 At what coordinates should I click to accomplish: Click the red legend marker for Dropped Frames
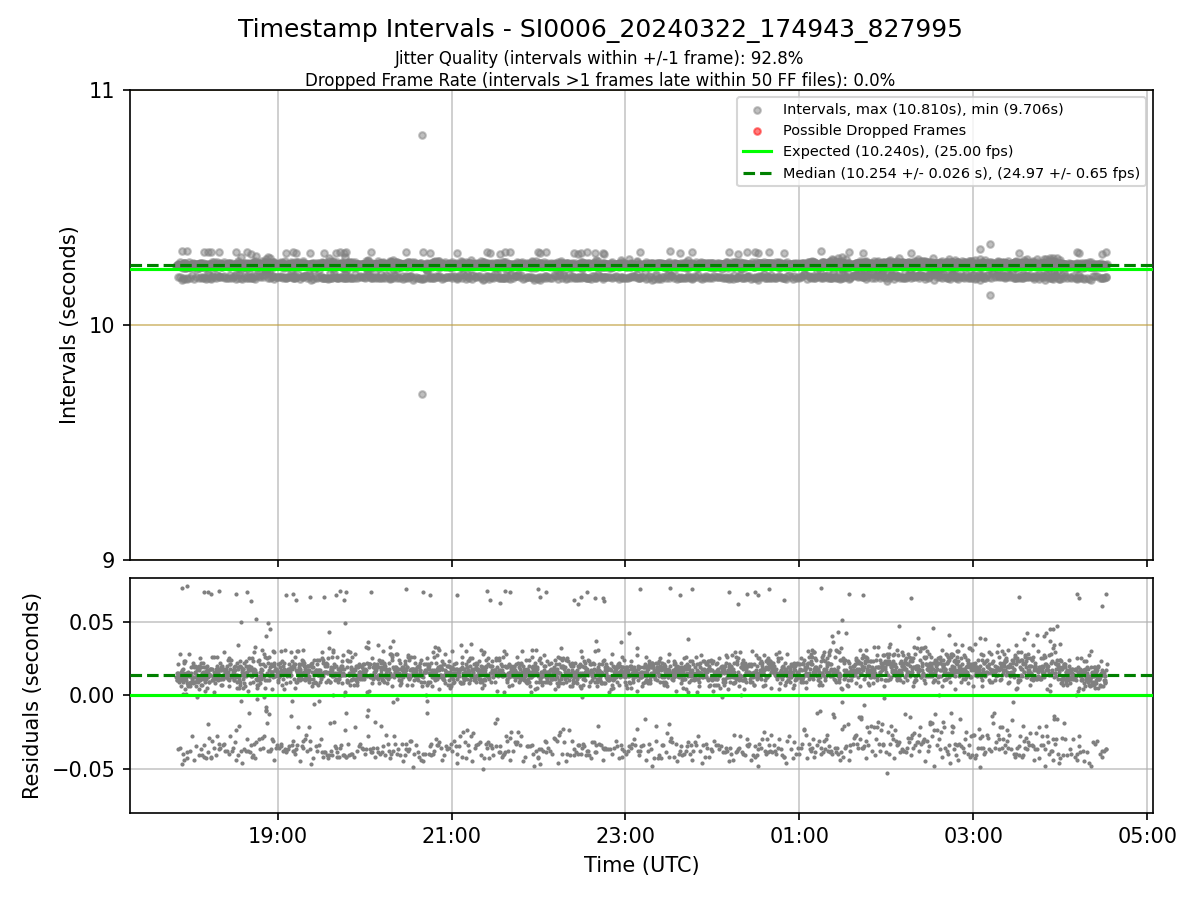(757, 131)
